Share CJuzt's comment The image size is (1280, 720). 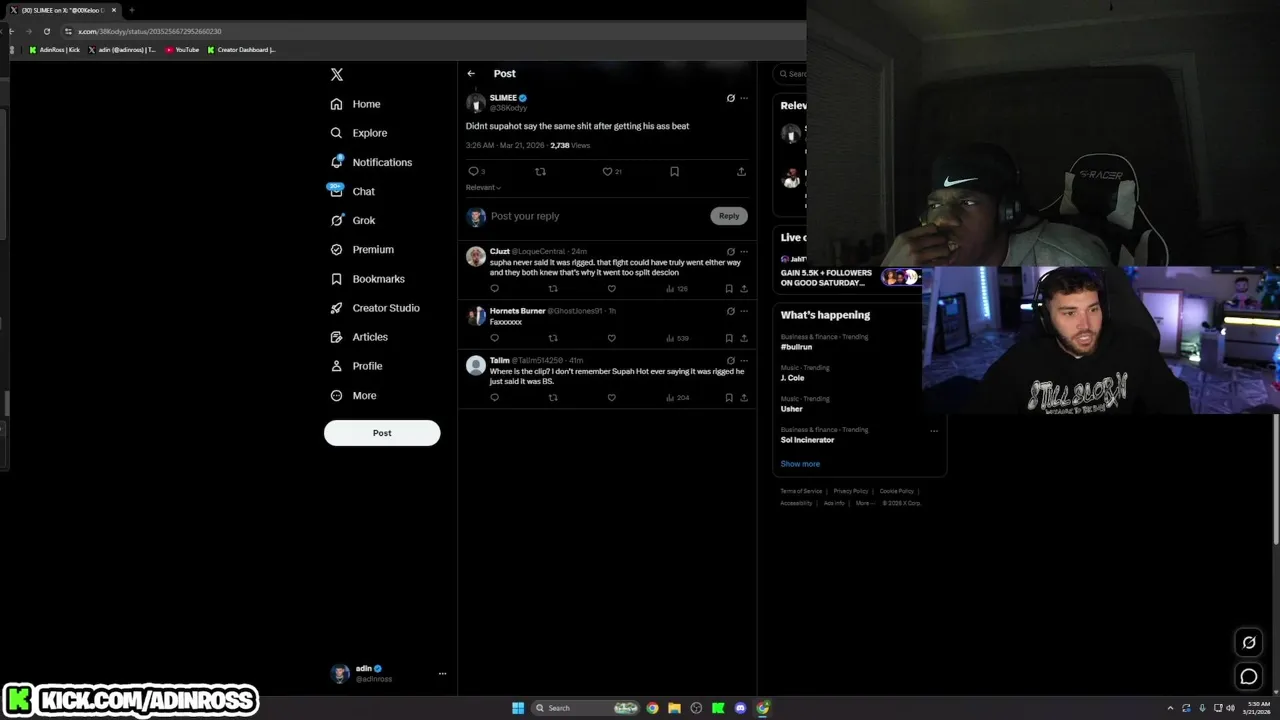[x=744, y=288]
